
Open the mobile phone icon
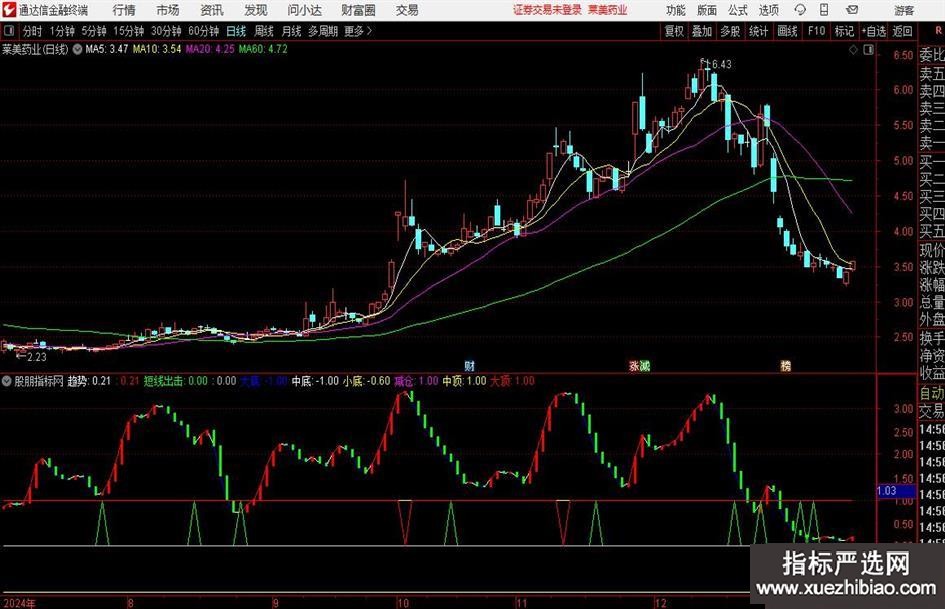tap(824, 10)
